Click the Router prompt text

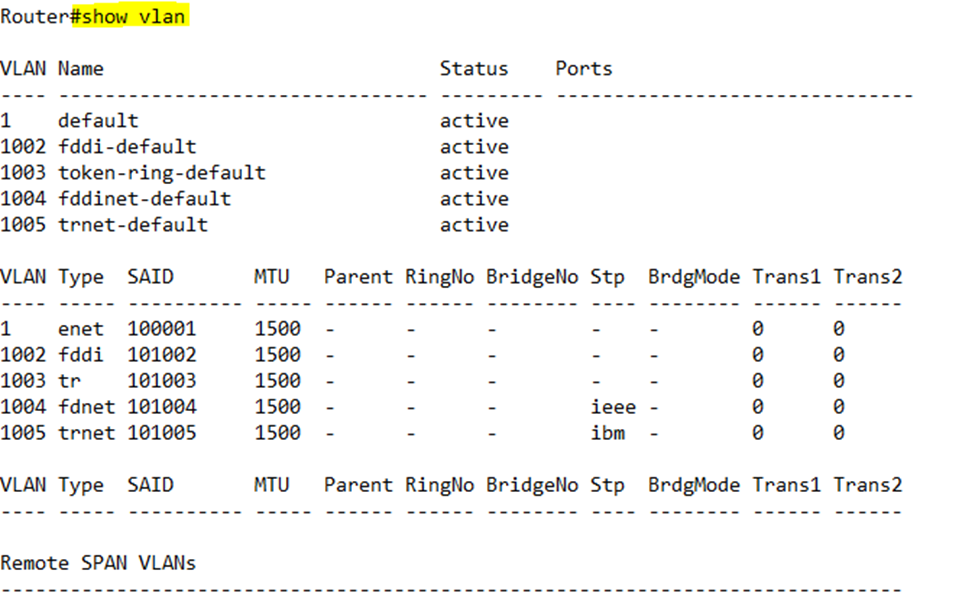point(35,17)
